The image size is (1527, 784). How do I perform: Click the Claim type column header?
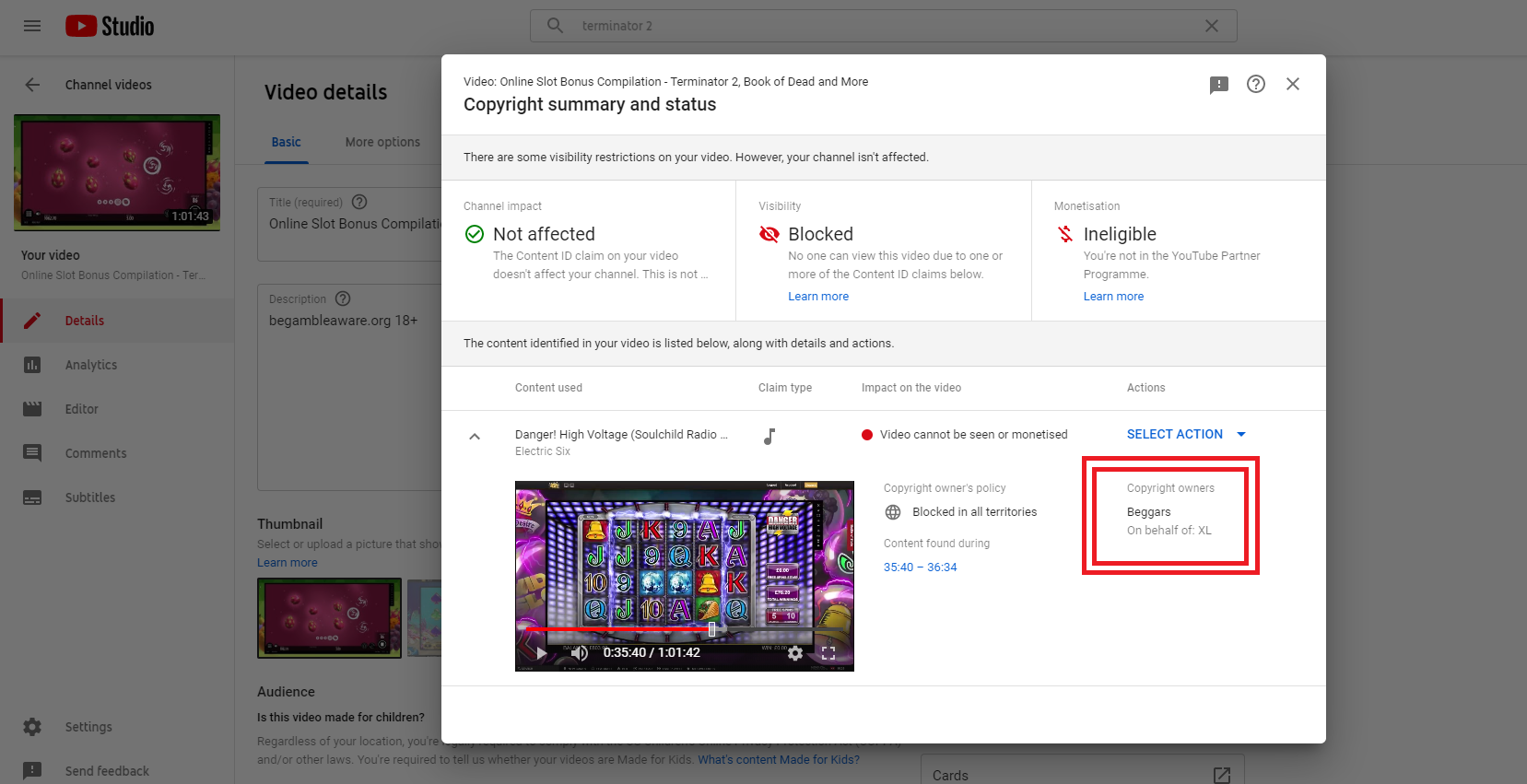click(785, 388)
